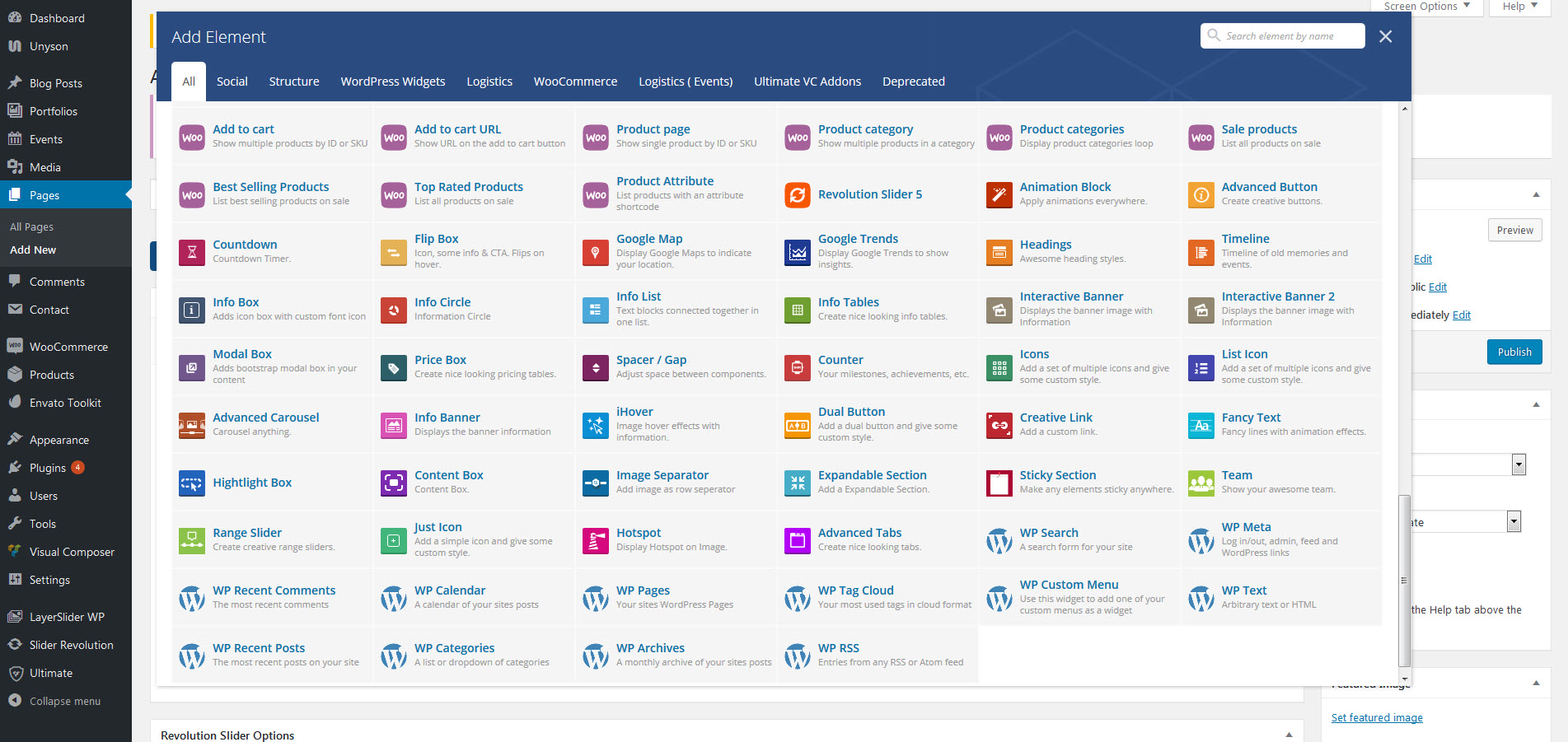Viewport: 1568px width, 742px height.
Task: Toggle the Revolution Slider Options panel
Action: 1289,735
